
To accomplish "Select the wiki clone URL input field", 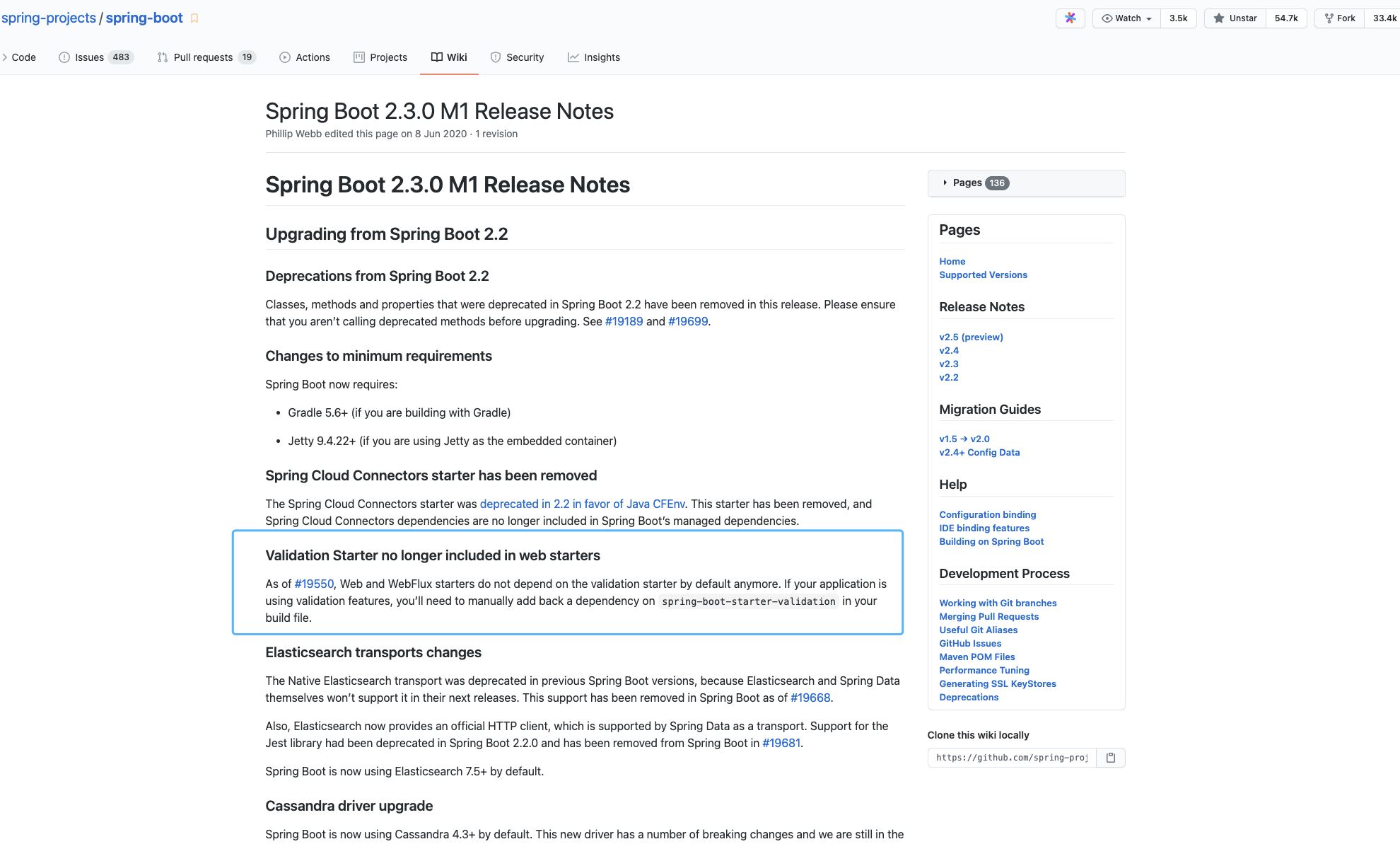I will pyautogui.click(x=1011, y=758).
